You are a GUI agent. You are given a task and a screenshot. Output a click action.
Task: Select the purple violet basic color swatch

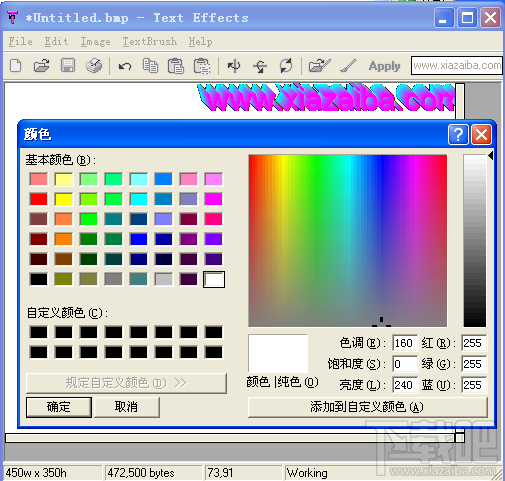(x=214, y=239)
